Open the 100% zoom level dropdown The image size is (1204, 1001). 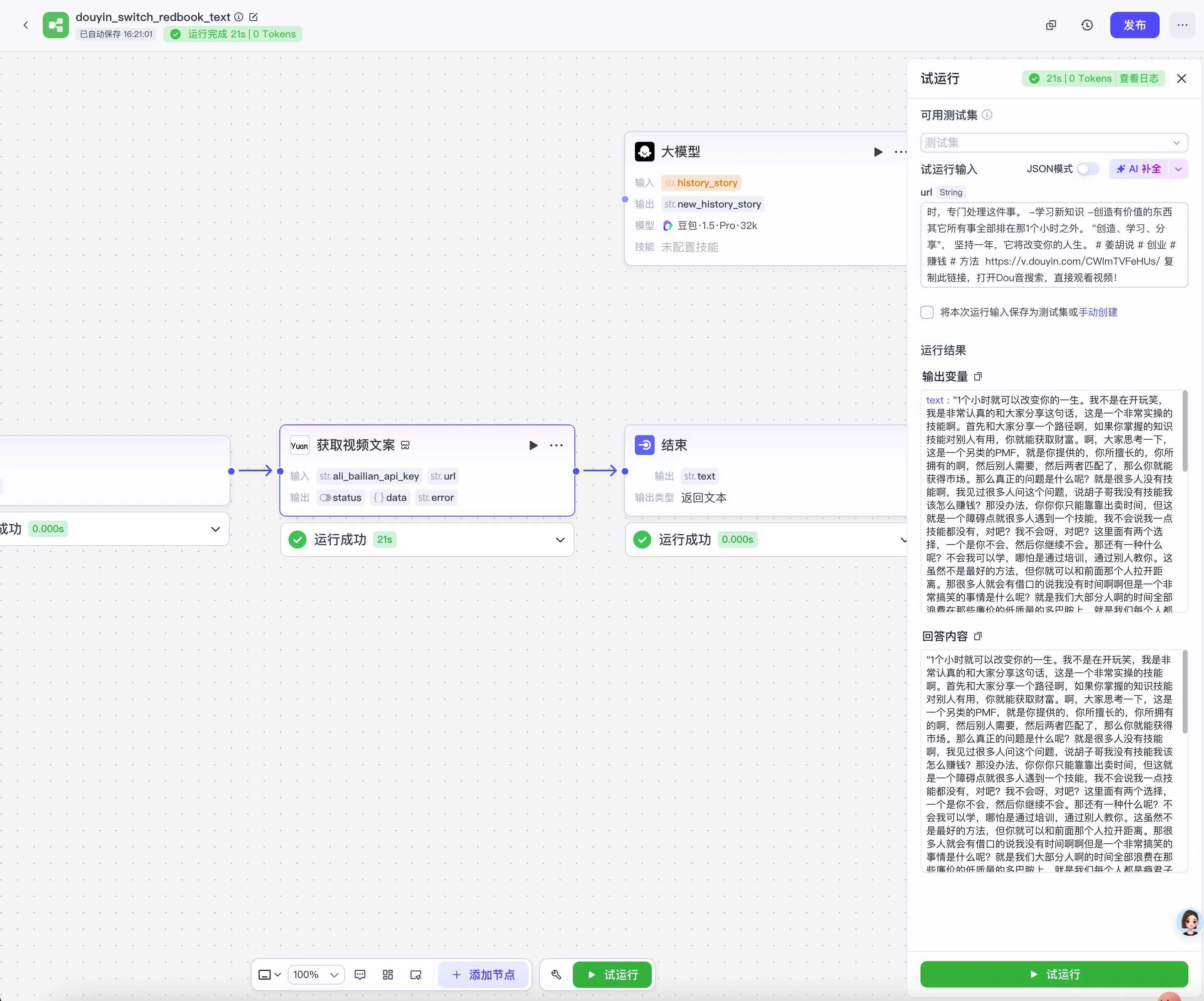[316, 975]
